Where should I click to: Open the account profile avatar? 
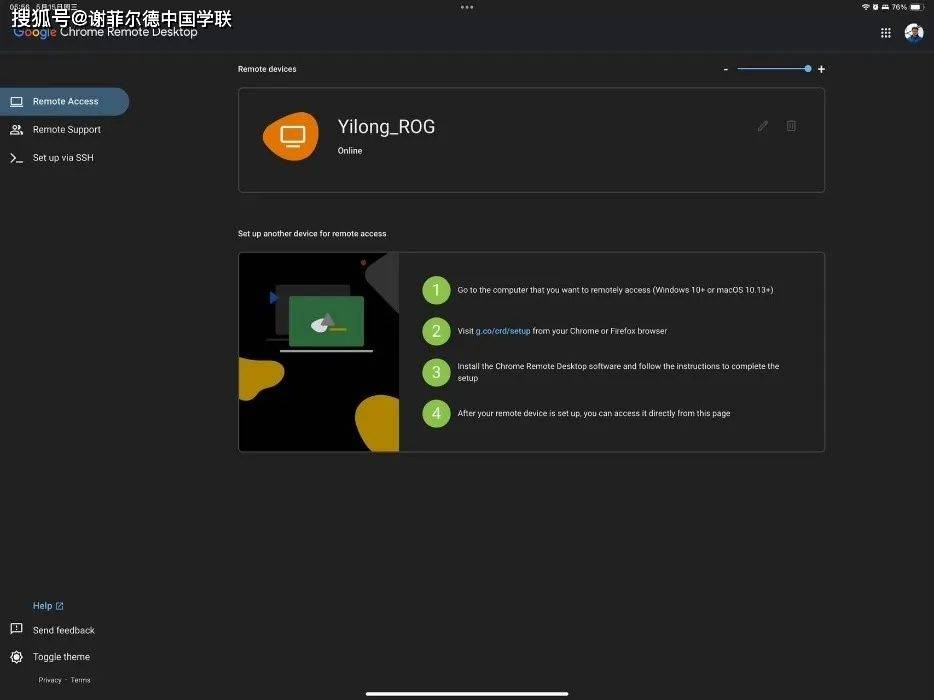point(914,33)
